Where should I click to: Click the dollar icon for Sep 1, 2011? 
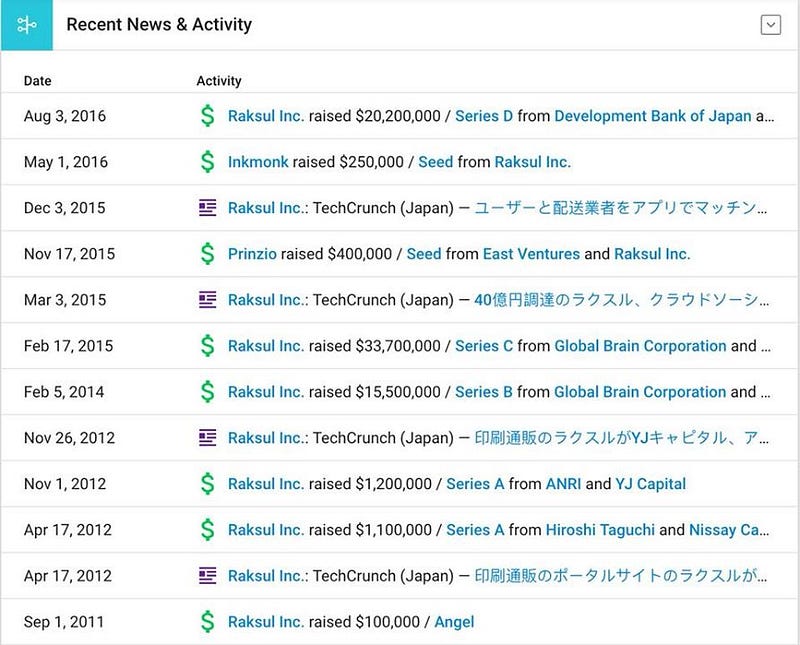tap(207, 622)
